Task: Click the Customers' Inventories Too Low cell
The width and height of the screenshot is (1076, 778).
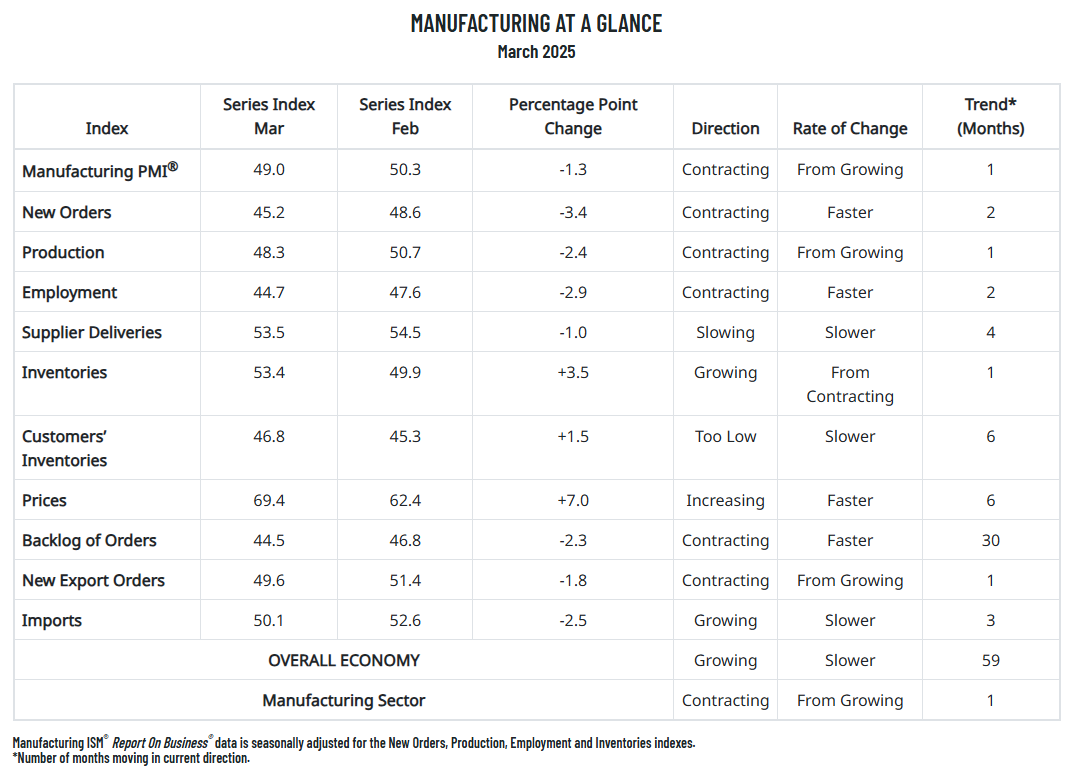Action: (x=725, y=436)
